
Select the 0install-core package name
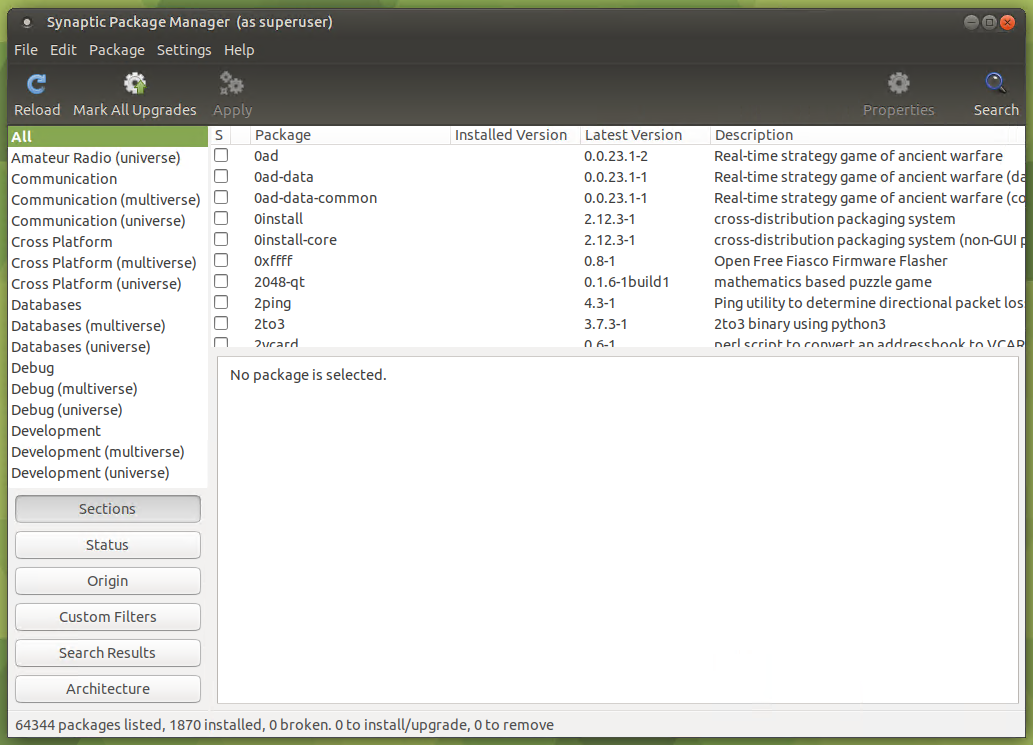(x=295, y=240)
